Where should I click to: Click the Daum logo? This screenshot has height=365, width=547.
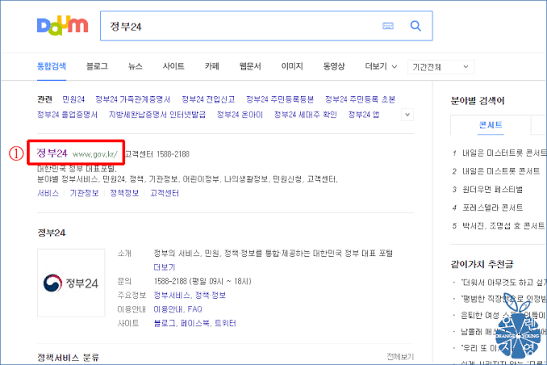pyautogui.click(x=62, y=26)
